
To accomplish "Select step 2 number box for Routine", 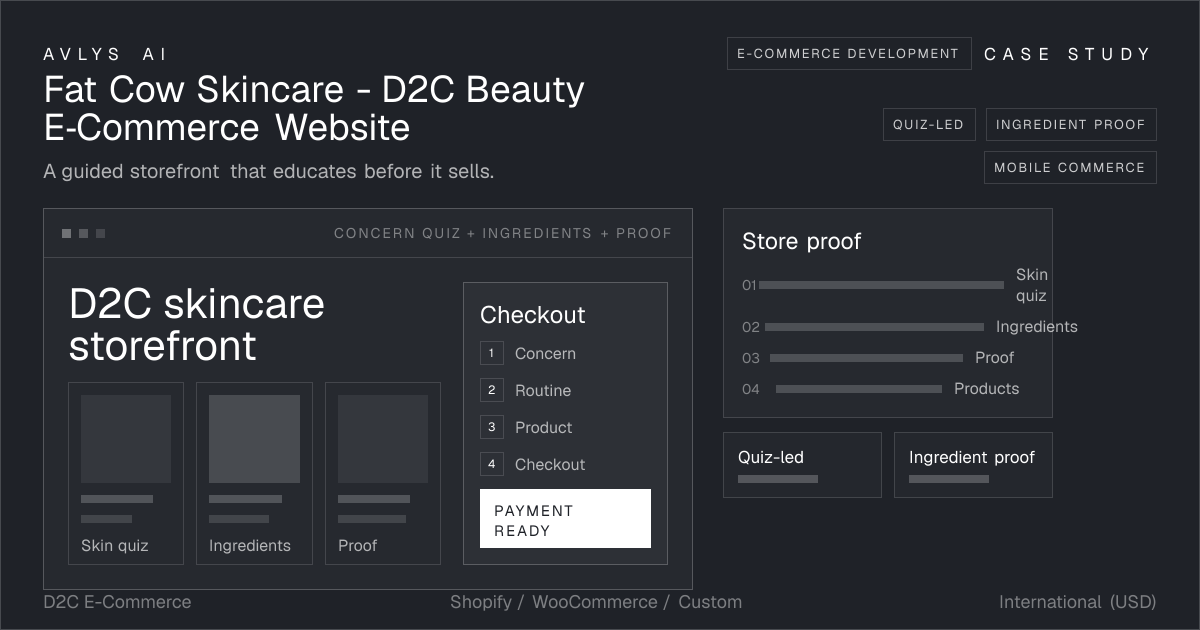I will pos(491,390).
